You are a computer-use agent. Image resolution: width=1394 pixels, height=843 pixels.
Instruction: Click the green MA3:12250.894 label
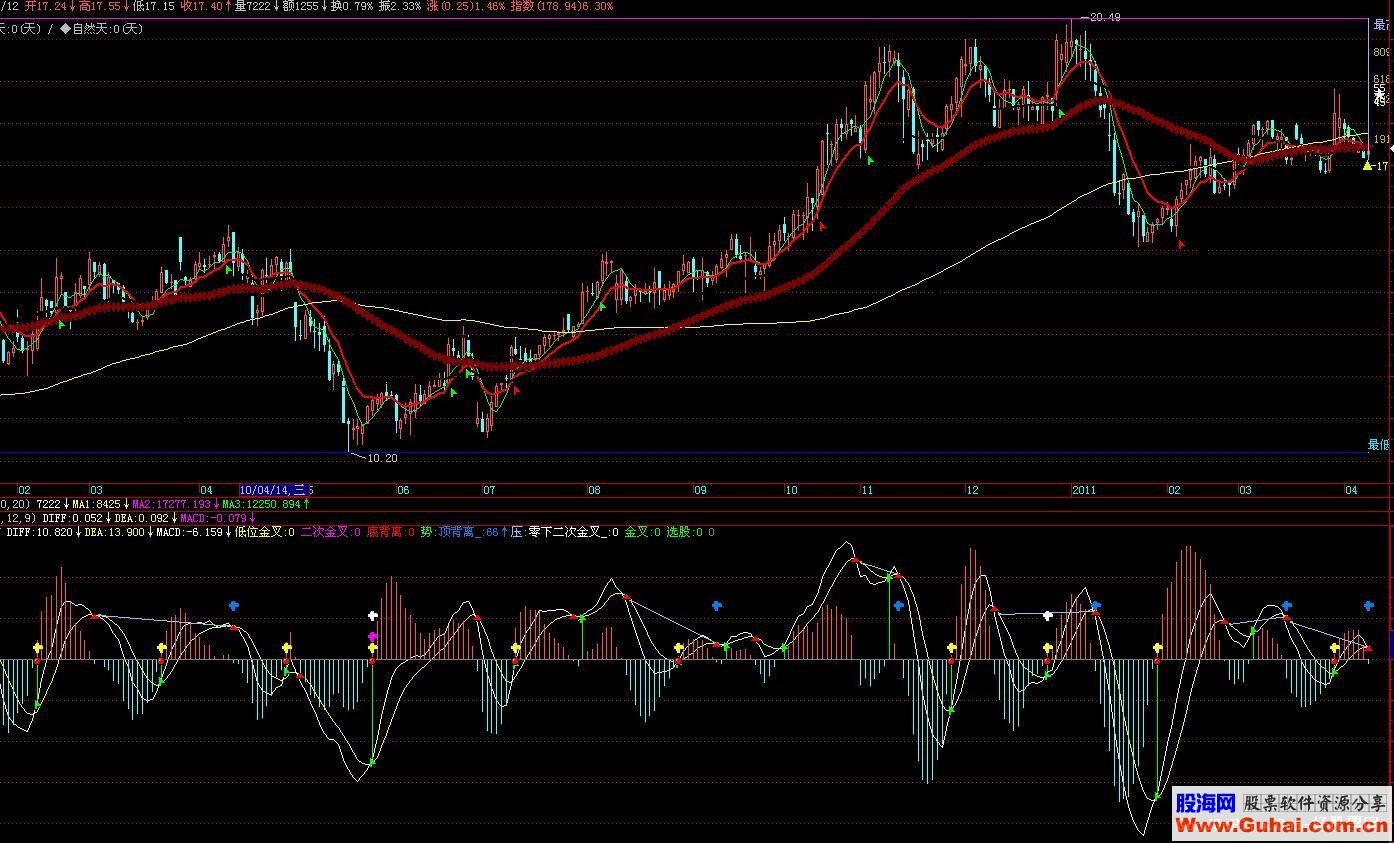(x=262, y=504)
